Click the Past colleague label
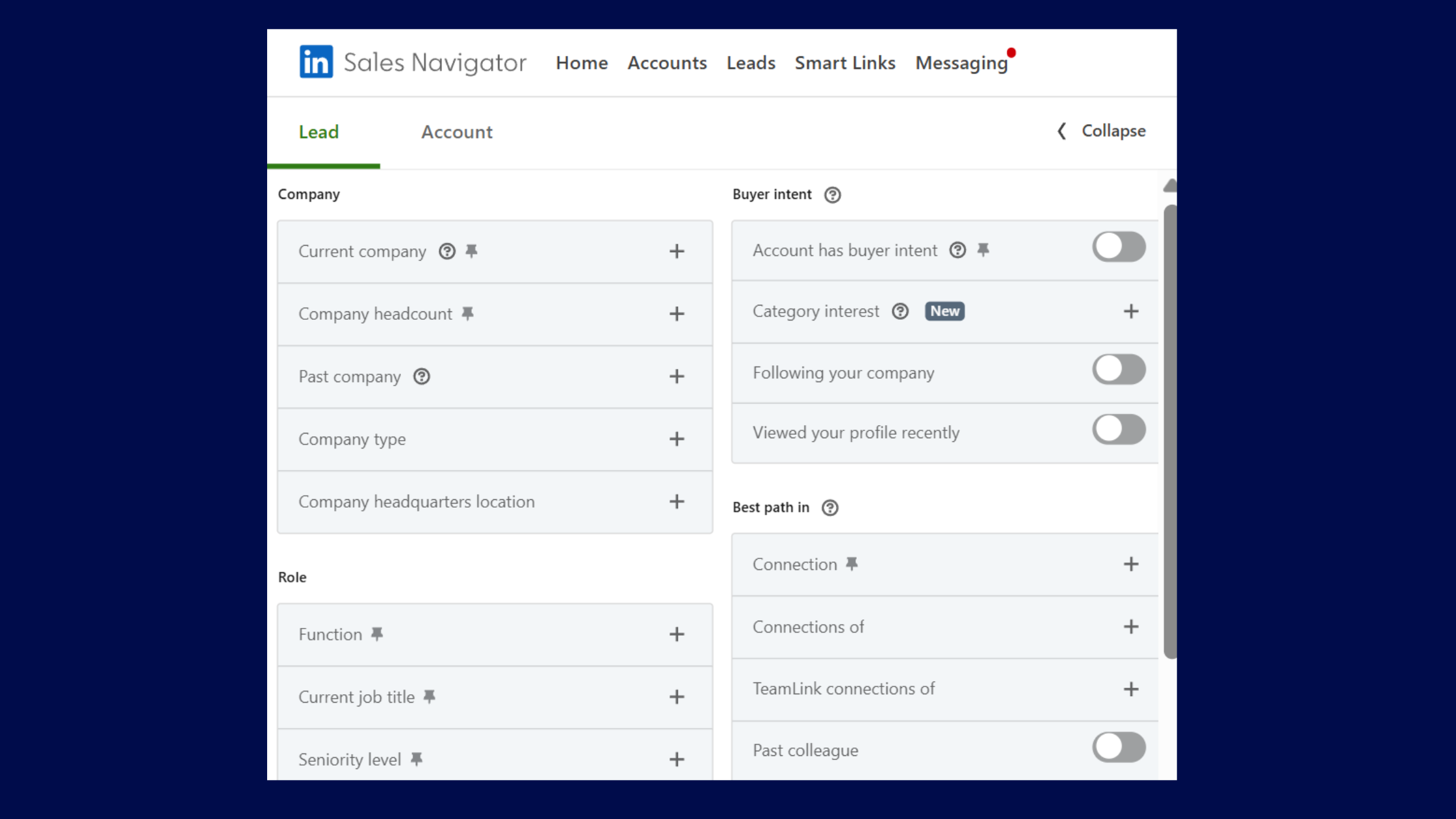 (x=805, y=751)
